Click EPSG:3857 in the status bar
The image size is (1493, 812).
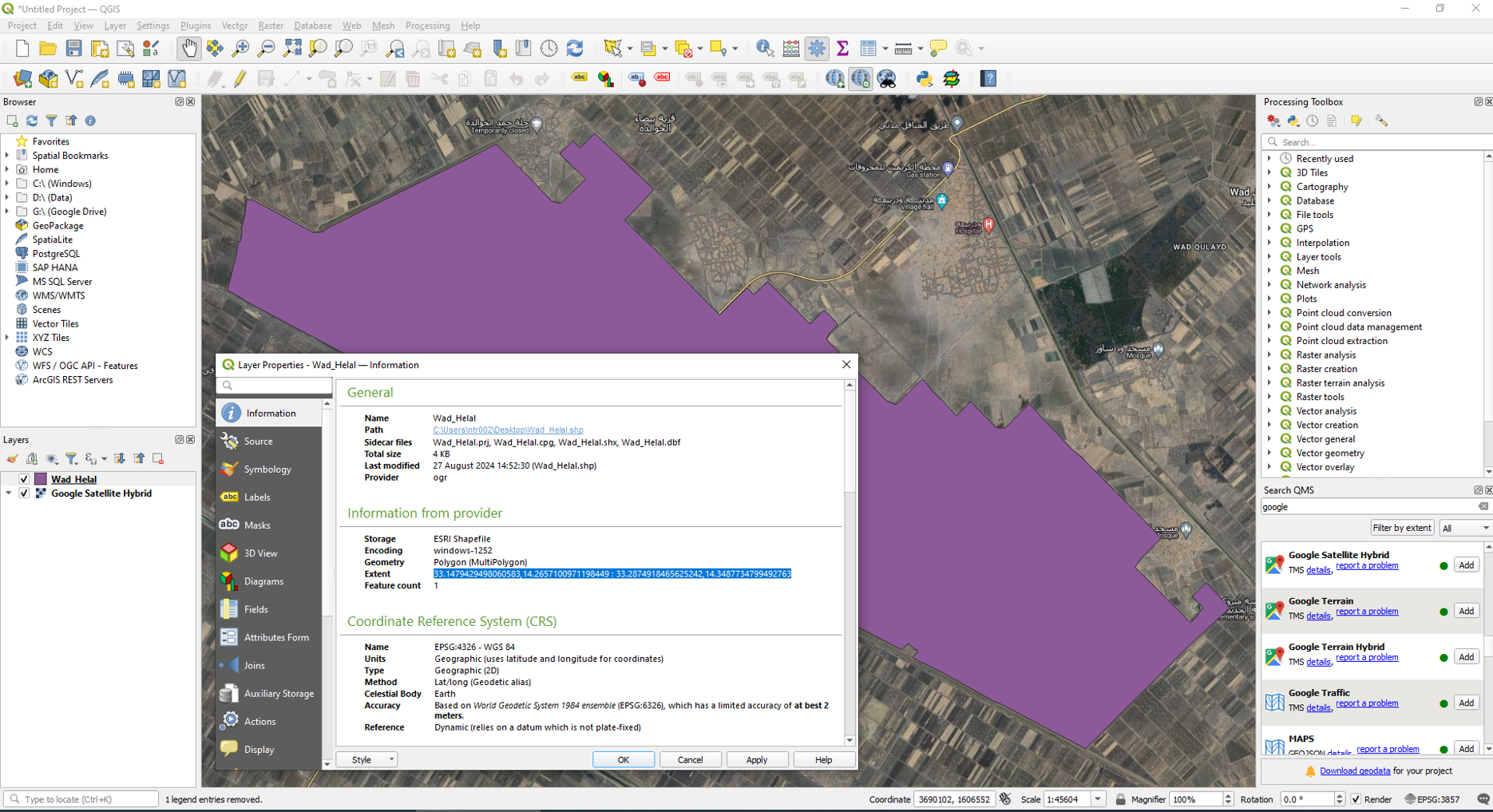(x=1437, y=798)
